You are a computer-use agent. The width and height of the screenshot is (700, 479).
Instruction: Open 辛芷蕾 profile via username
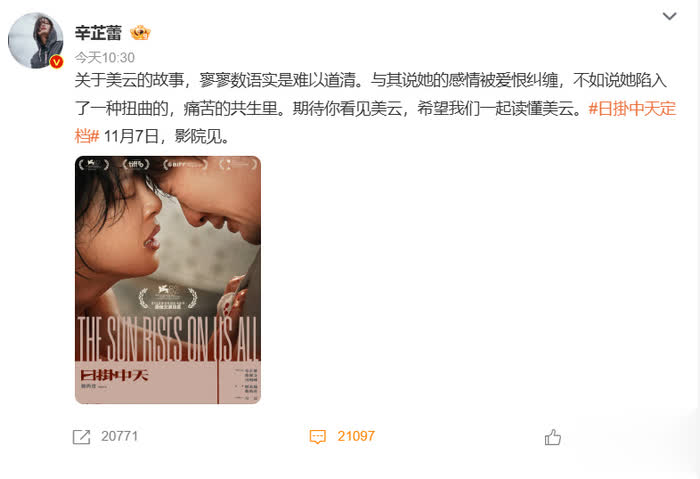click(x=98, y=33)
